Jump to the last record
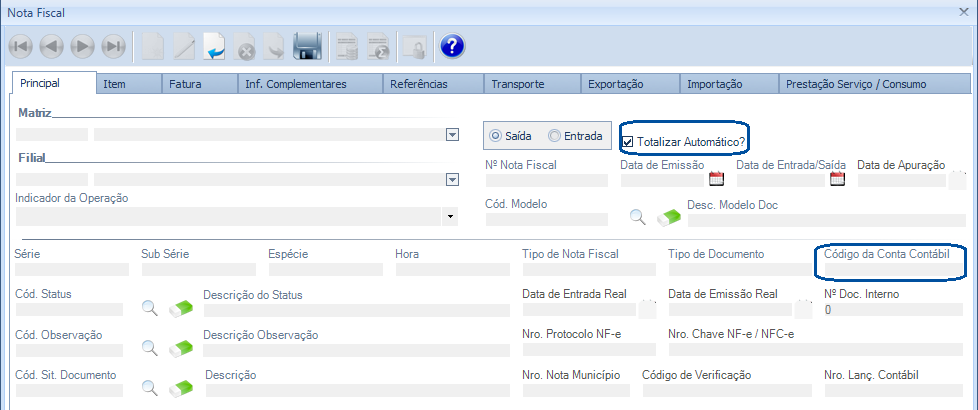The width and height of the screenshot is (978, 410). click(113, 46)
